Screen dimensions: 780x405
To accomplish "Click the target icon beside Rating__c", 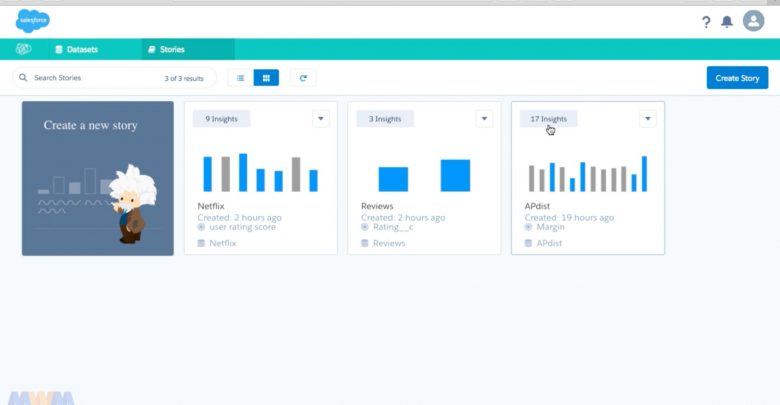I will tap(365, 227).
